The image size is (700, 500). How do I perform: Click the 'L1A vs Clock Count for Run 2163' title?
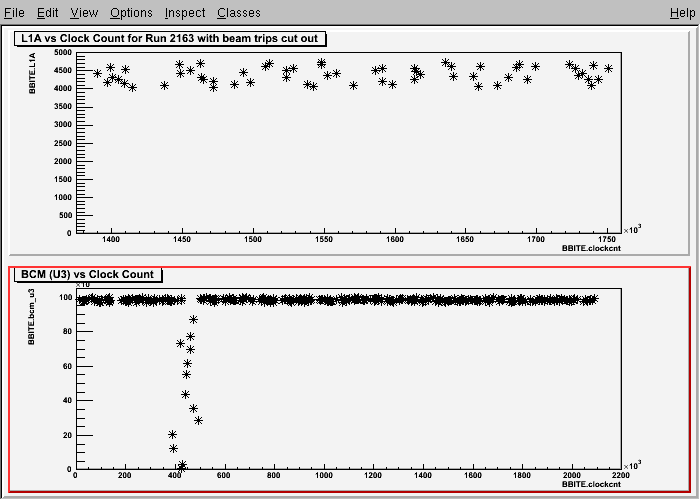pyautogui.click(x=170, y=38)
